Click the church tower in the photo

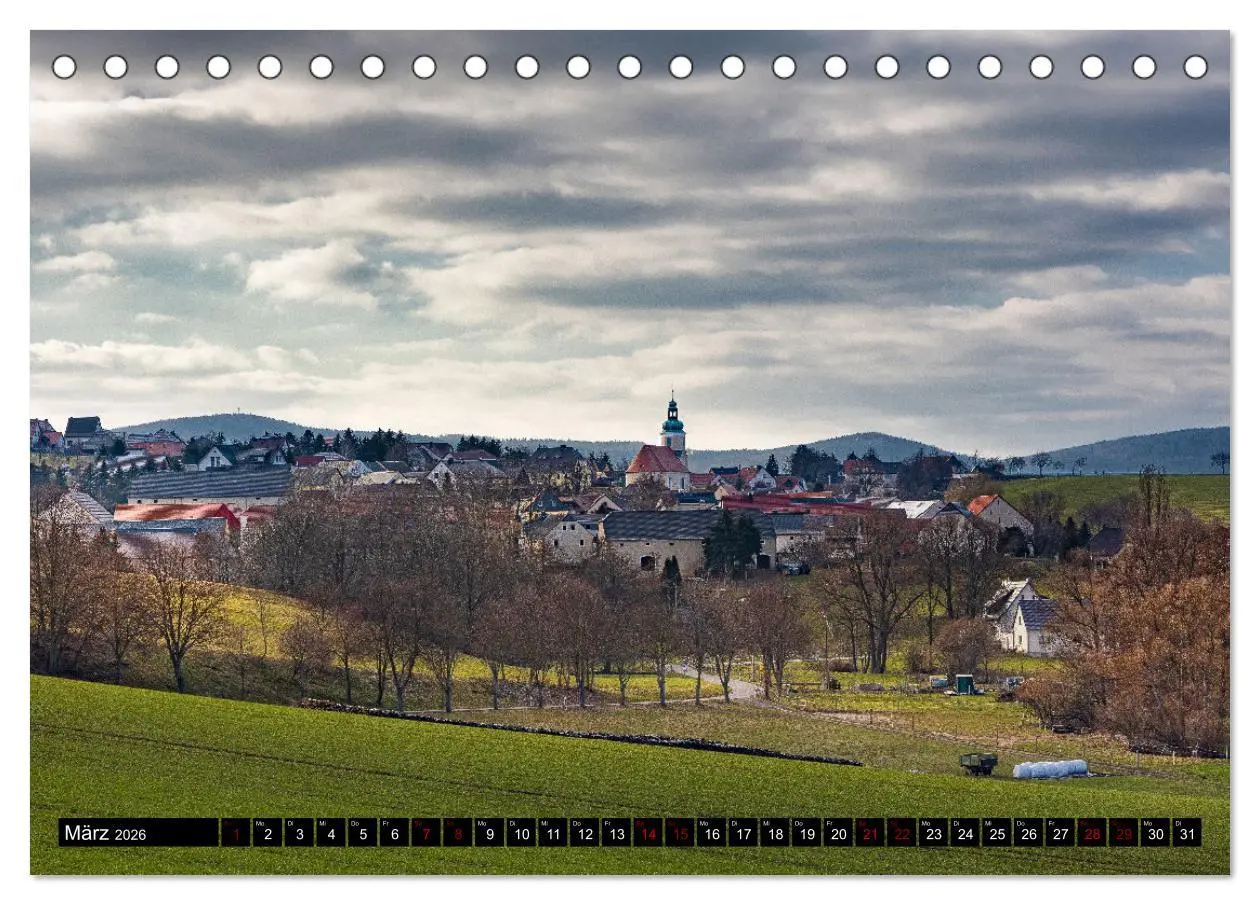click(673, 428)
